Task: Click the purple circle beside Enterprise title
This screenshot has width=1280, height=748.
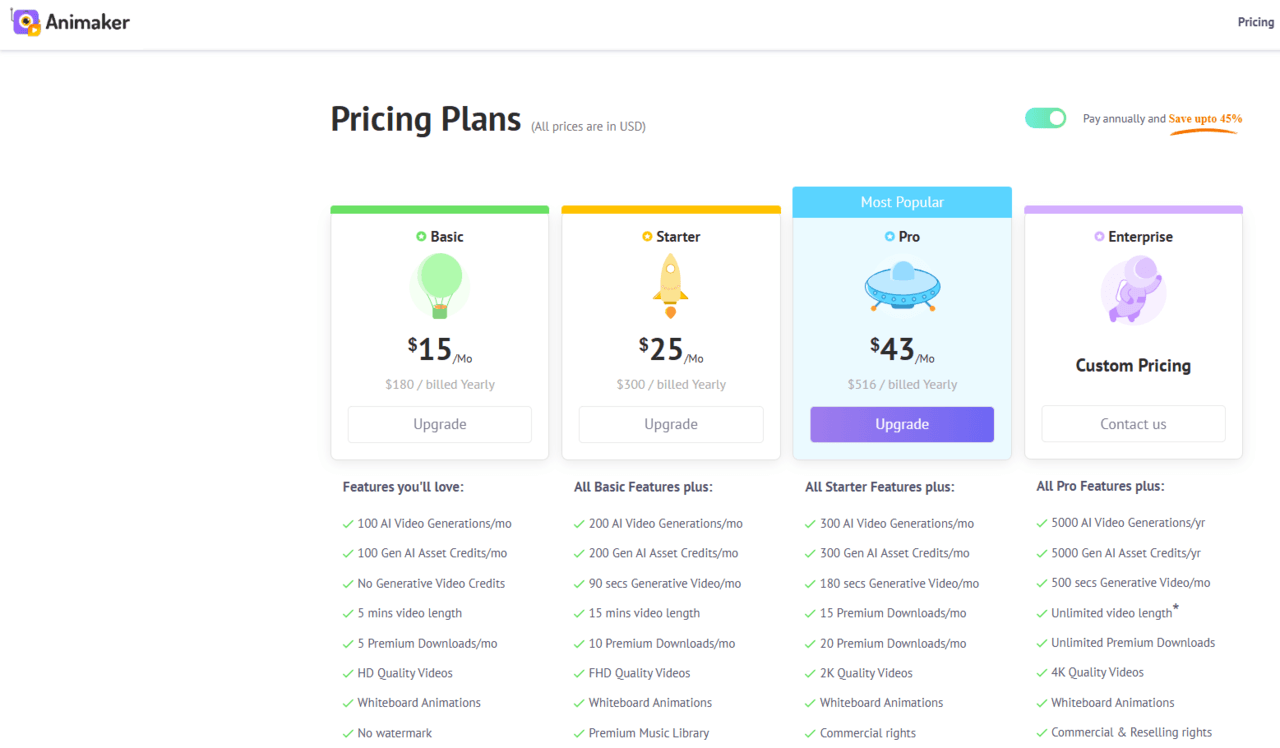Action: click(1099, 237)
